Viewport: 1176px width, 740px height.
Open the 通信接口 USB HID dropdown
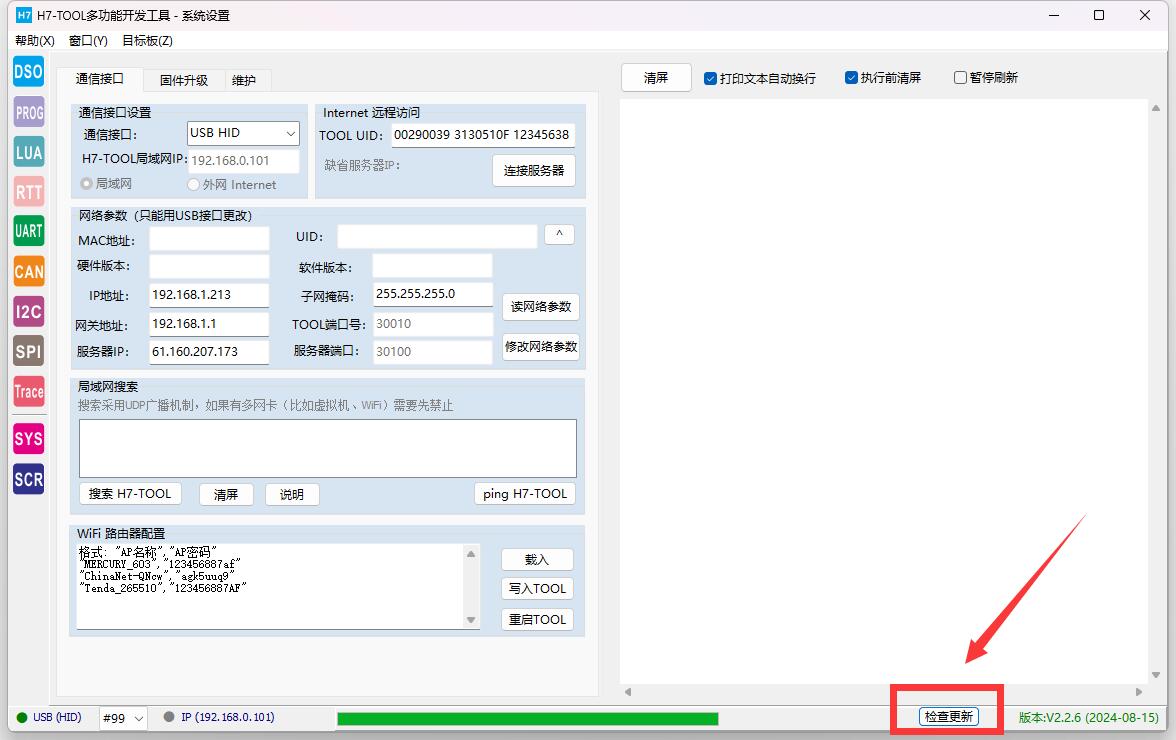(x=243, y=133)
